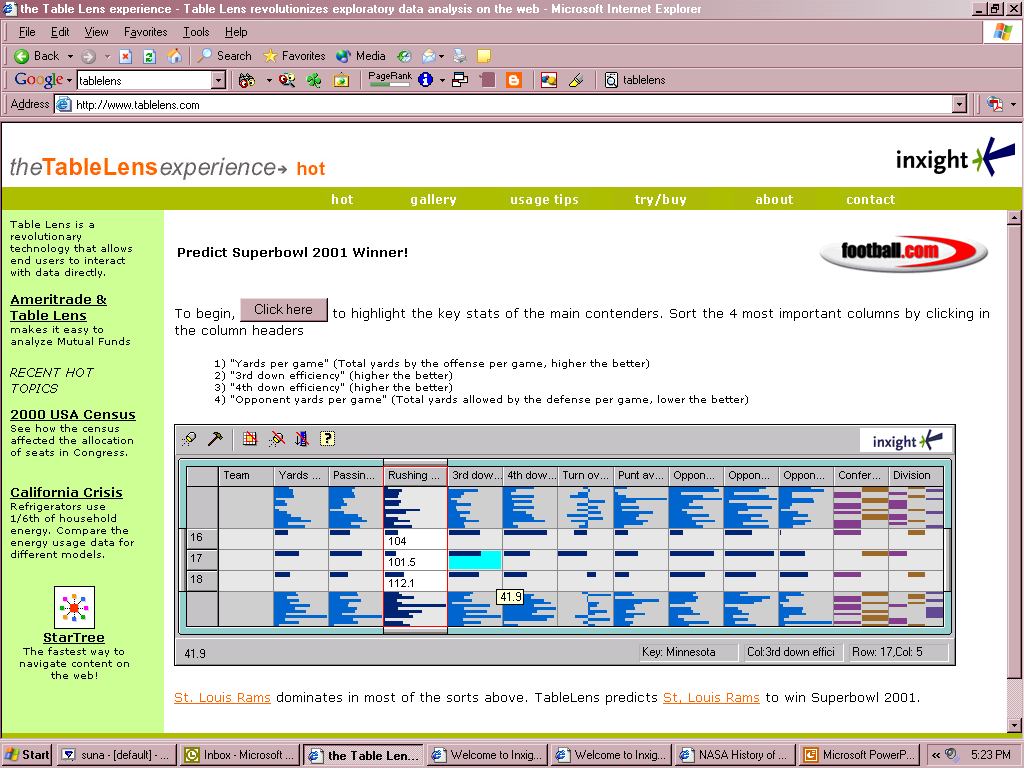The width and height of the screenshot is (1024, 768).
Task: Click the page scrollbar down arrow
Action: [x=1014, y=724]
